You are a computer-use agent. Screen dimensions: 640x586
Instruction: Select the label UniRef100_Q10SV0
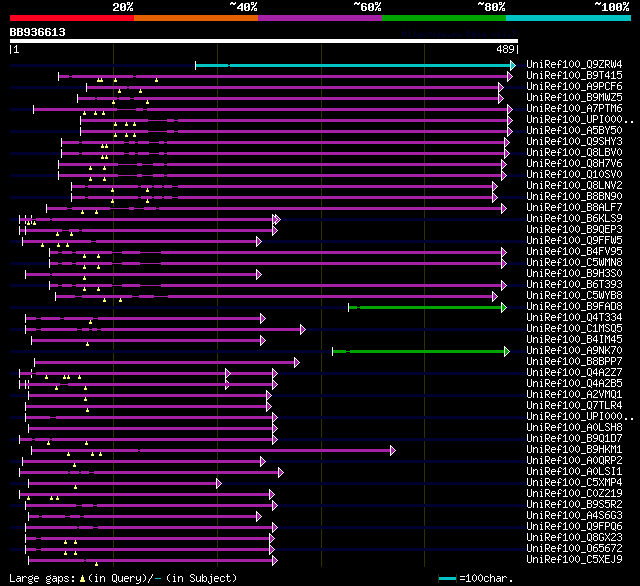(x=574, y=174)
